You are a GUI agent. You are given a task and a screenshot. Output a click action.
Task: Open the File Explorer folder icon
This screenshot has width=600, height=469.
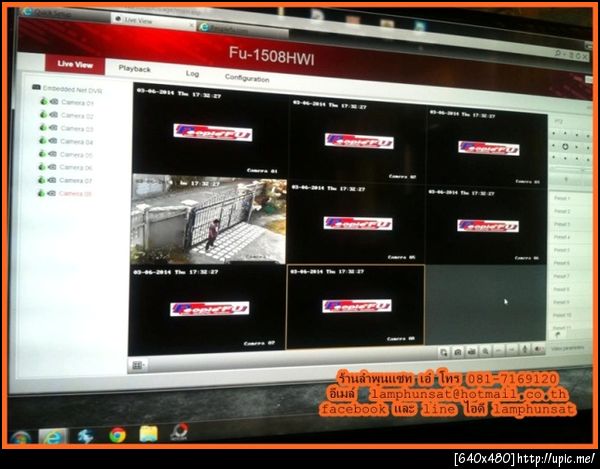tap(148, 433)
